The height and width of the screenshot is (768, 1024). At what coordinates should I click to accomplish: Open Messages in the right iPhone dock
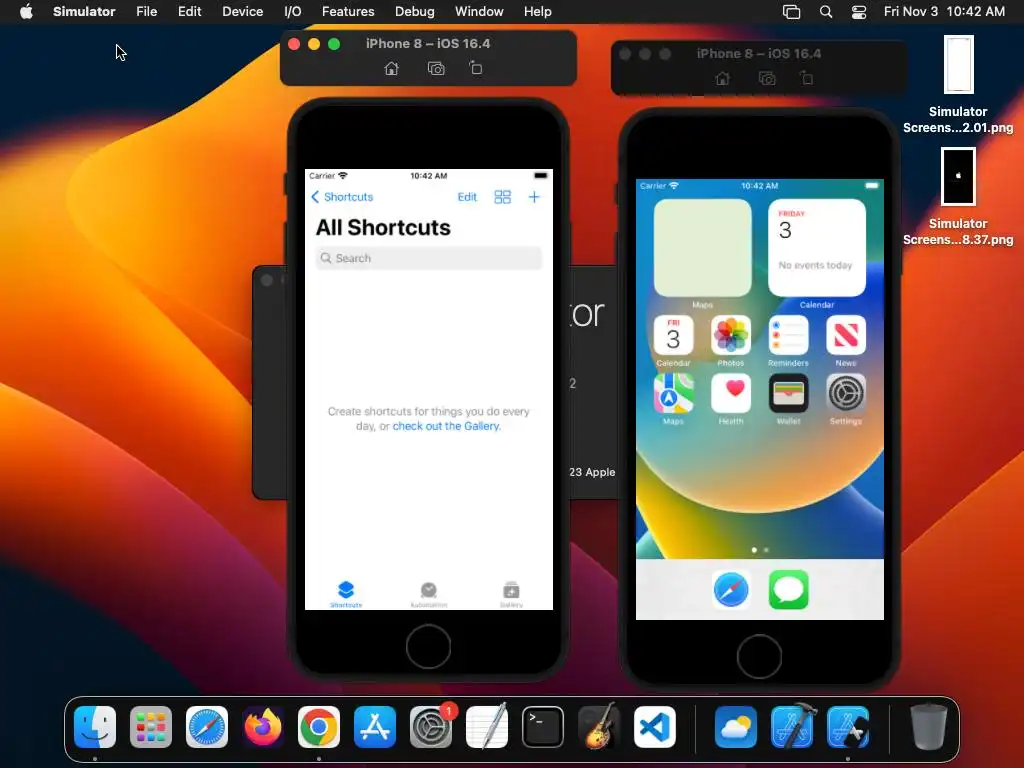[x=788, y=590]
